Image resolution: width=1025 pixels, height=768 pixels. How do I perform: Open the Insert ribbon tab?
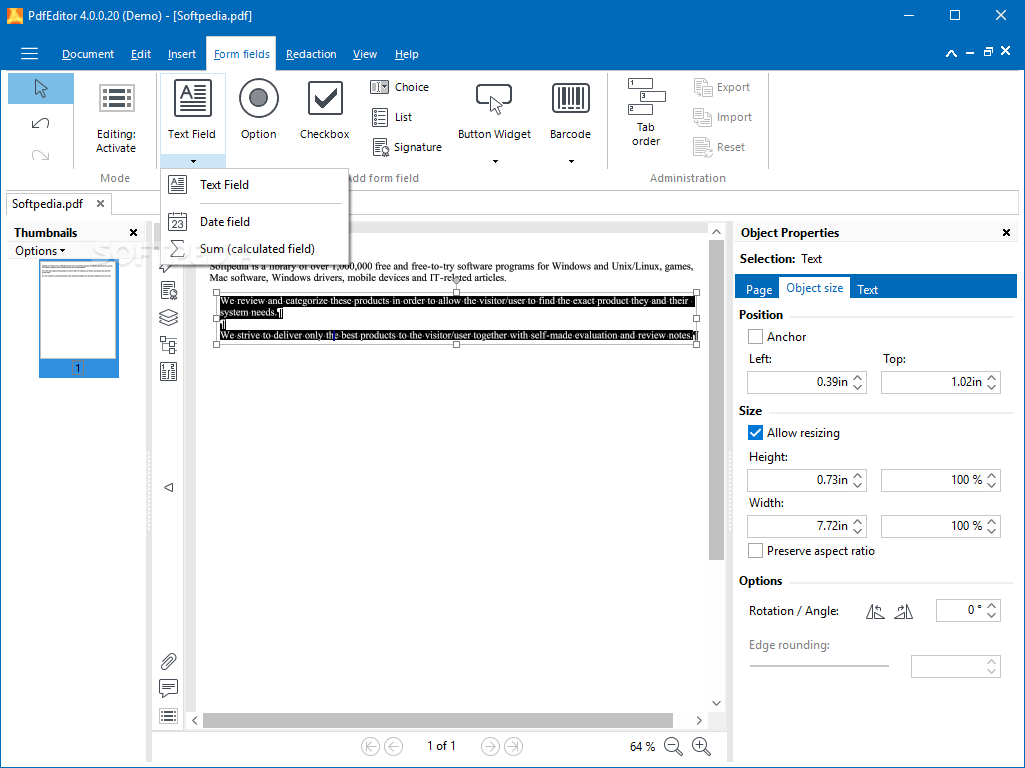tap(182, 54)
